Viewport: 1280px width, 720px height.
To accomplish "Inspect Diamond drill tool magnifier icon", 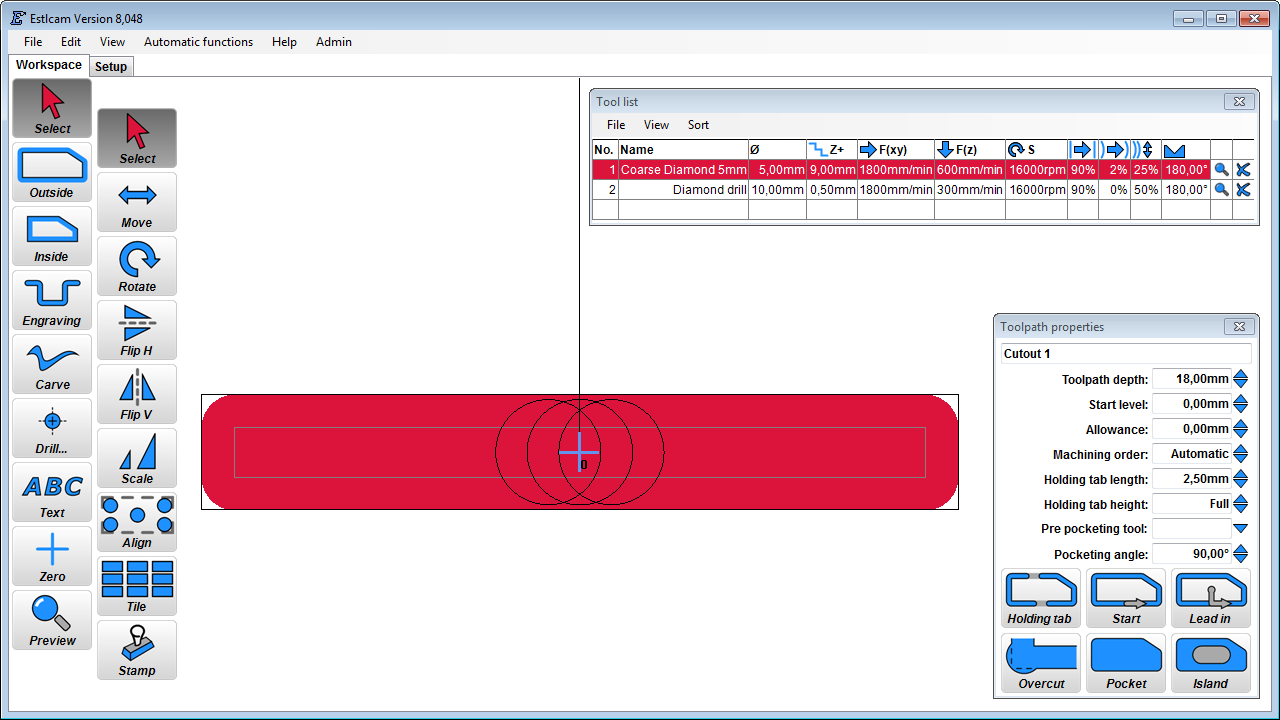I will (x=1221, y=190).
